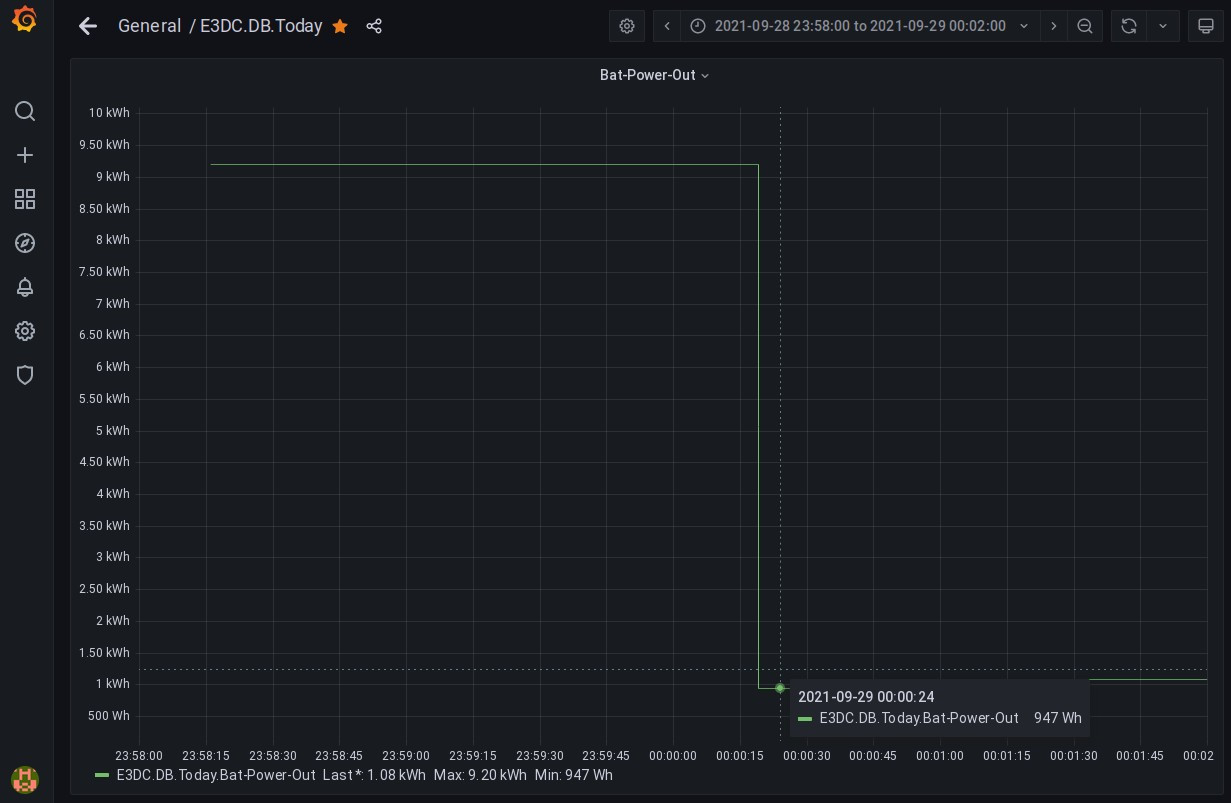Open the Explore compass icon

[x=25, y=243]
